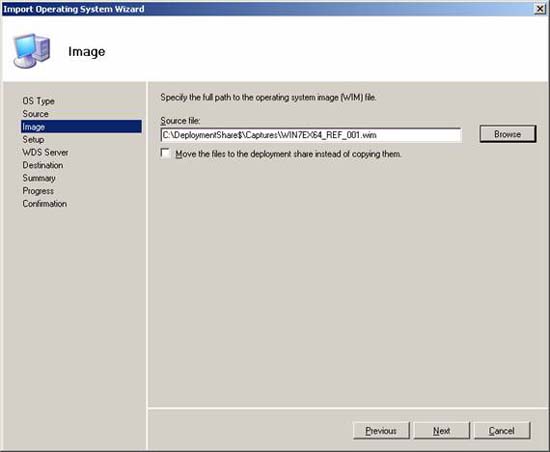Click the Browse button for source file
Viewport: 550px width, 452px height.
tap(508, 134)
